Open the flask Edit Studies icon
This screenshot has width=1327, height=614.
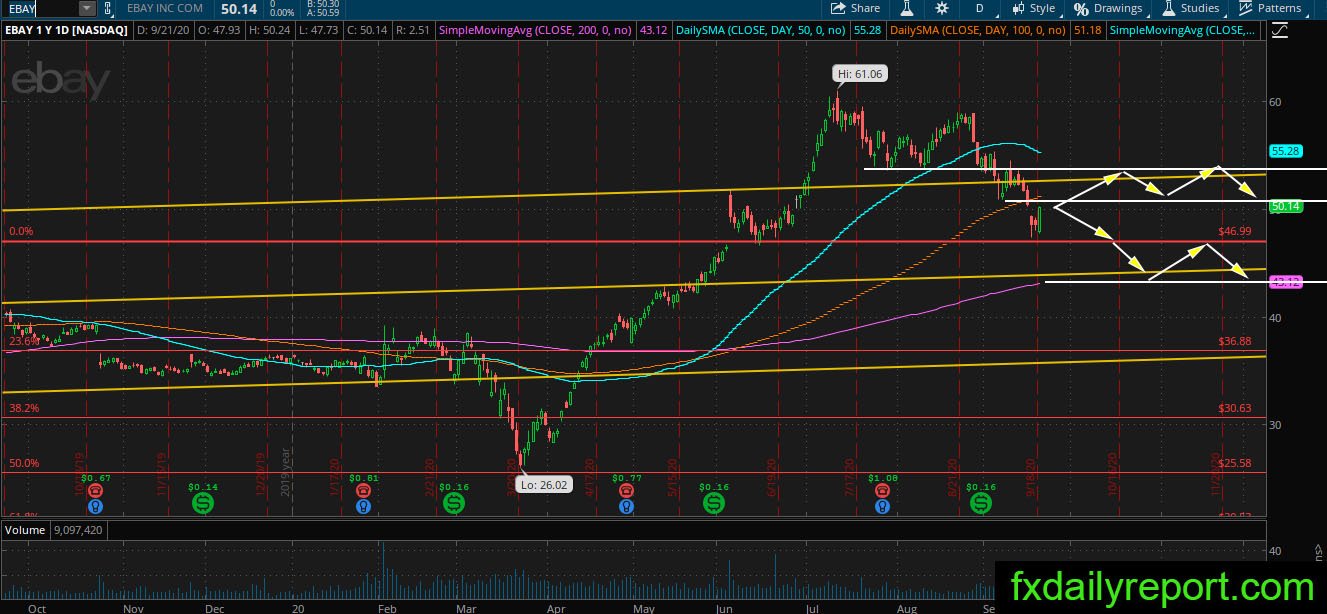[907, 8]
